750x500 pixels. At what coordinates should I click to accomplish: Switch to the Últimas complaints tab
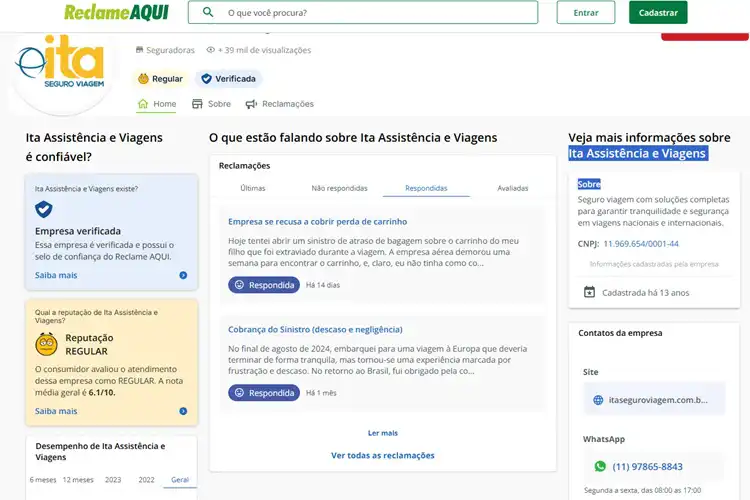tap(253, 188)
